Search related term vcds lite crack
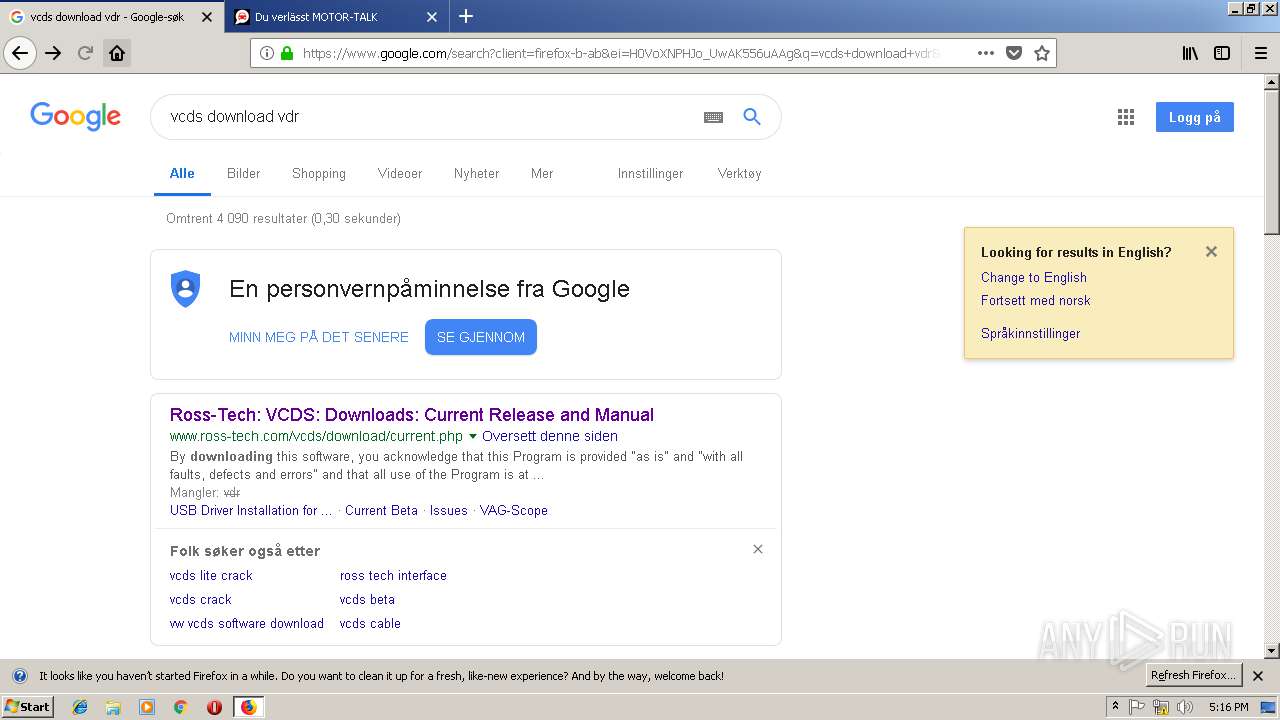Screen dimensions: 1280x720 pos(211,576)
